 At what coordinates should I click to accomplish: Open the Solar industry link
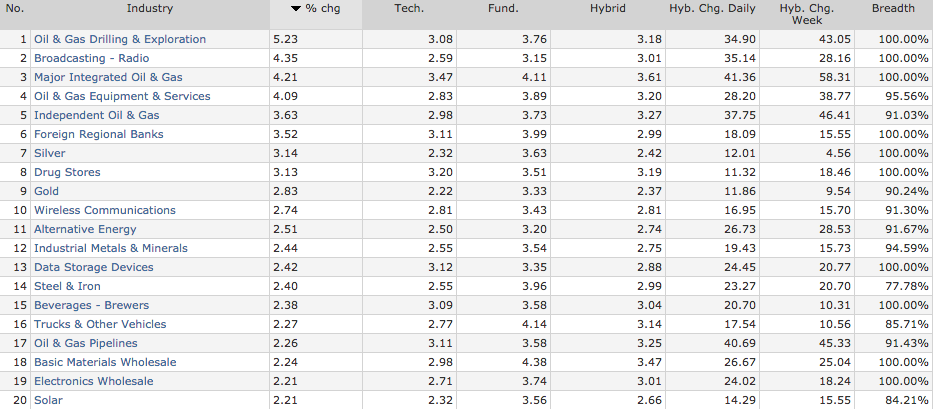click(x=48, y=400)
